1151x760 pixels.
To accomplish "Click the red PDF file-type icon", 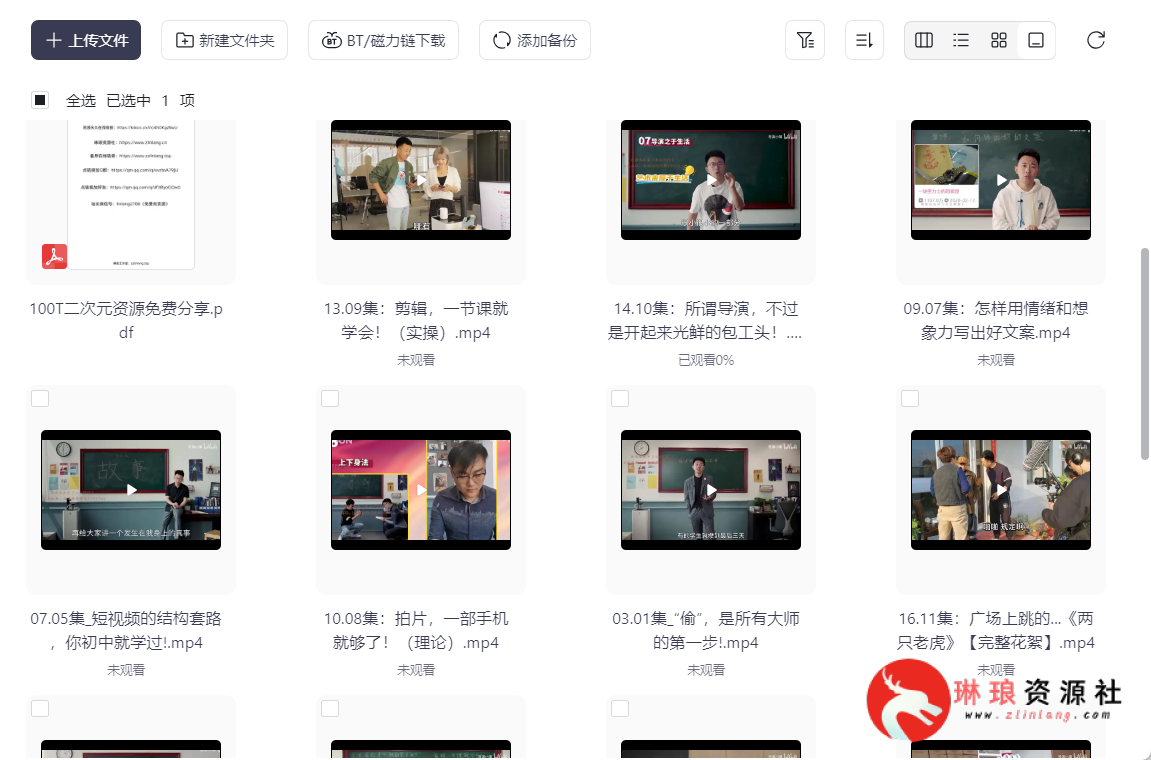I will [x=54, y=256].
